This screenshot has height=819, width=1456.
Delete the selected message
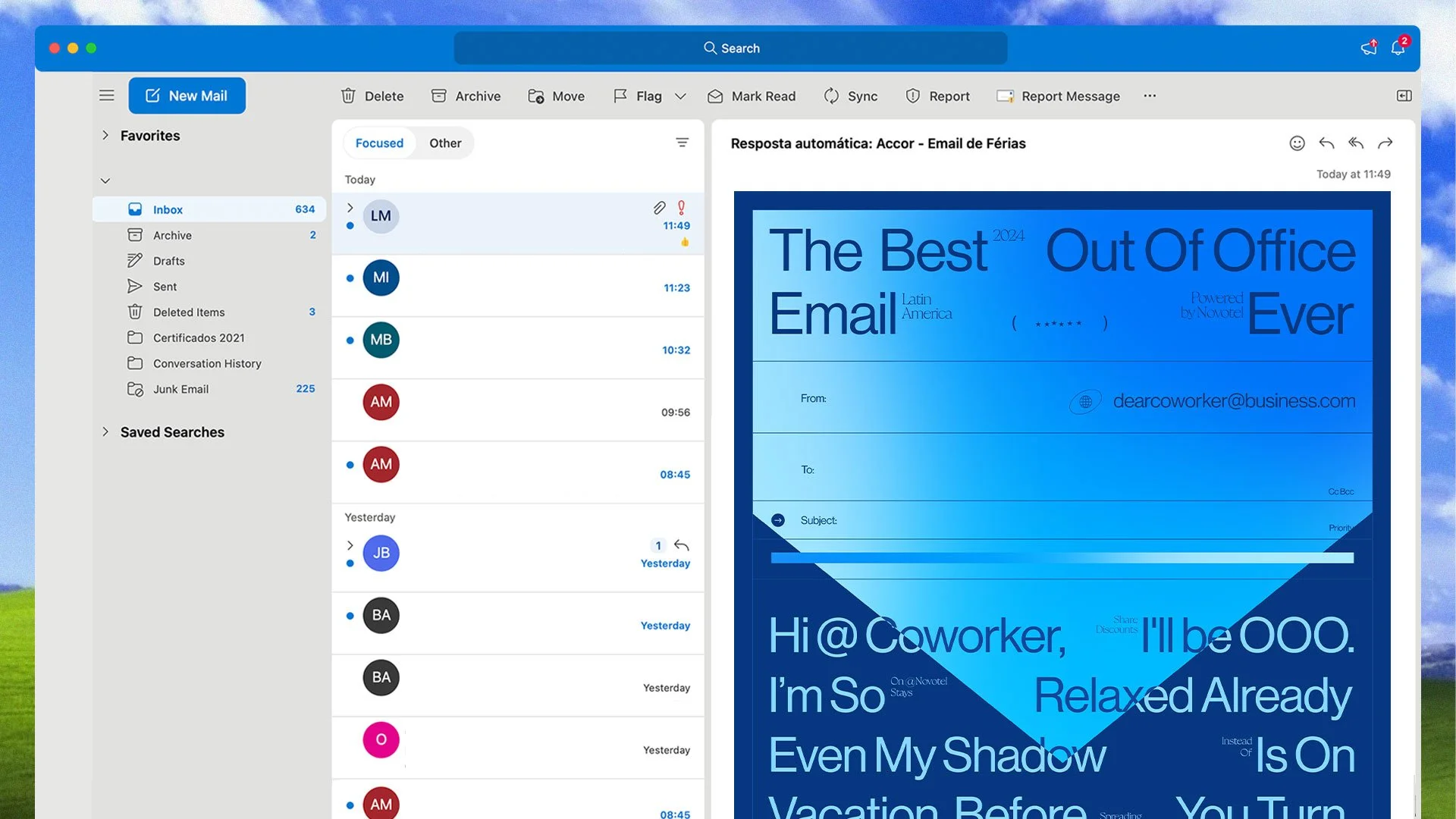tap(372, 96)
